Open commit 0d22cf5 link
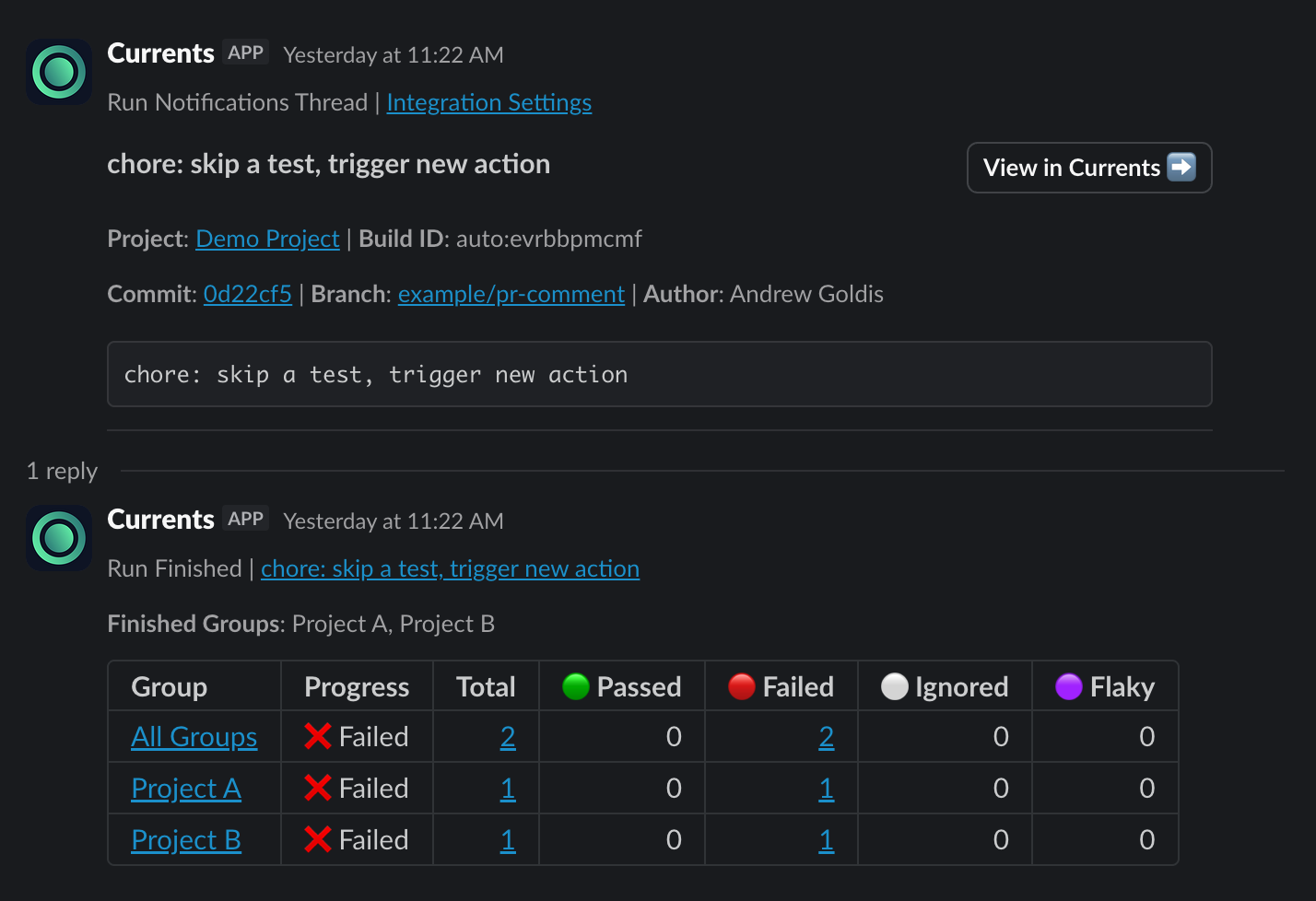The width and height of the screenshot is (1316, 901). pyautogui.click(x=247, y=294)
